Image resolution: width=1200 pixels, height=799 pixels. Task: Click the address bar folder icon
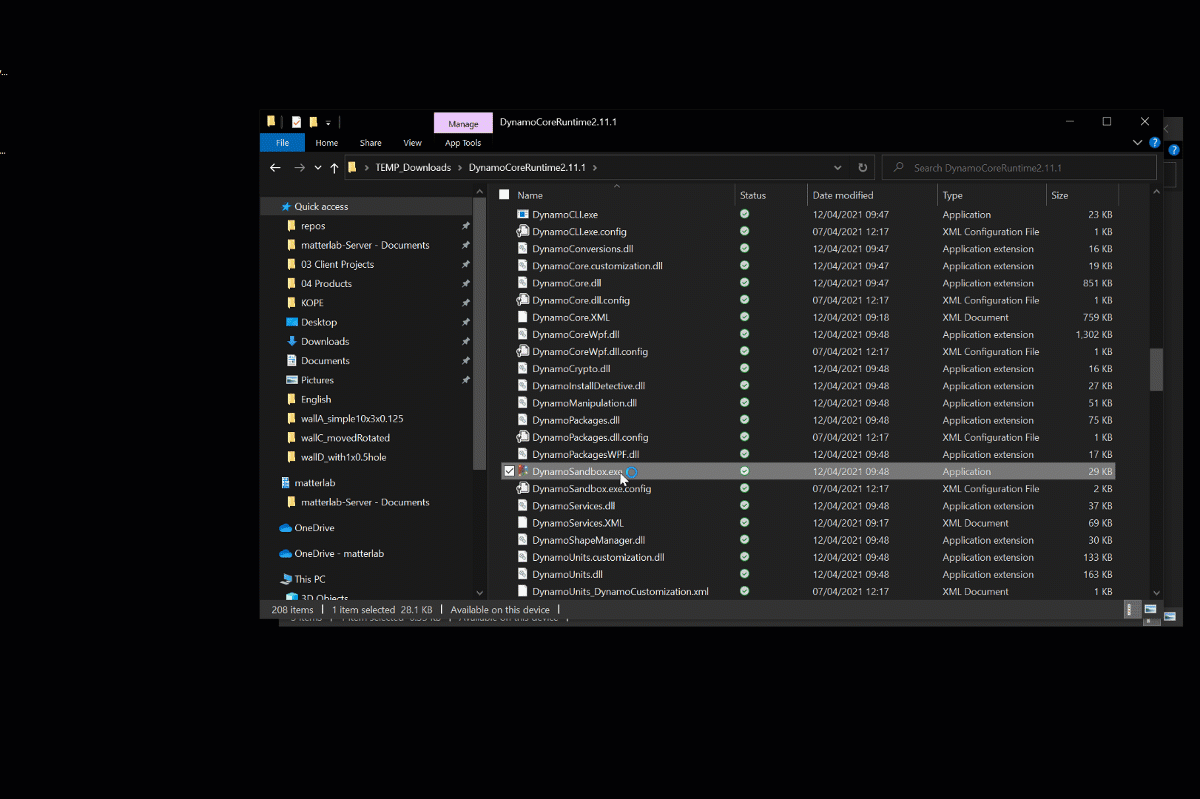click(353, 168)
